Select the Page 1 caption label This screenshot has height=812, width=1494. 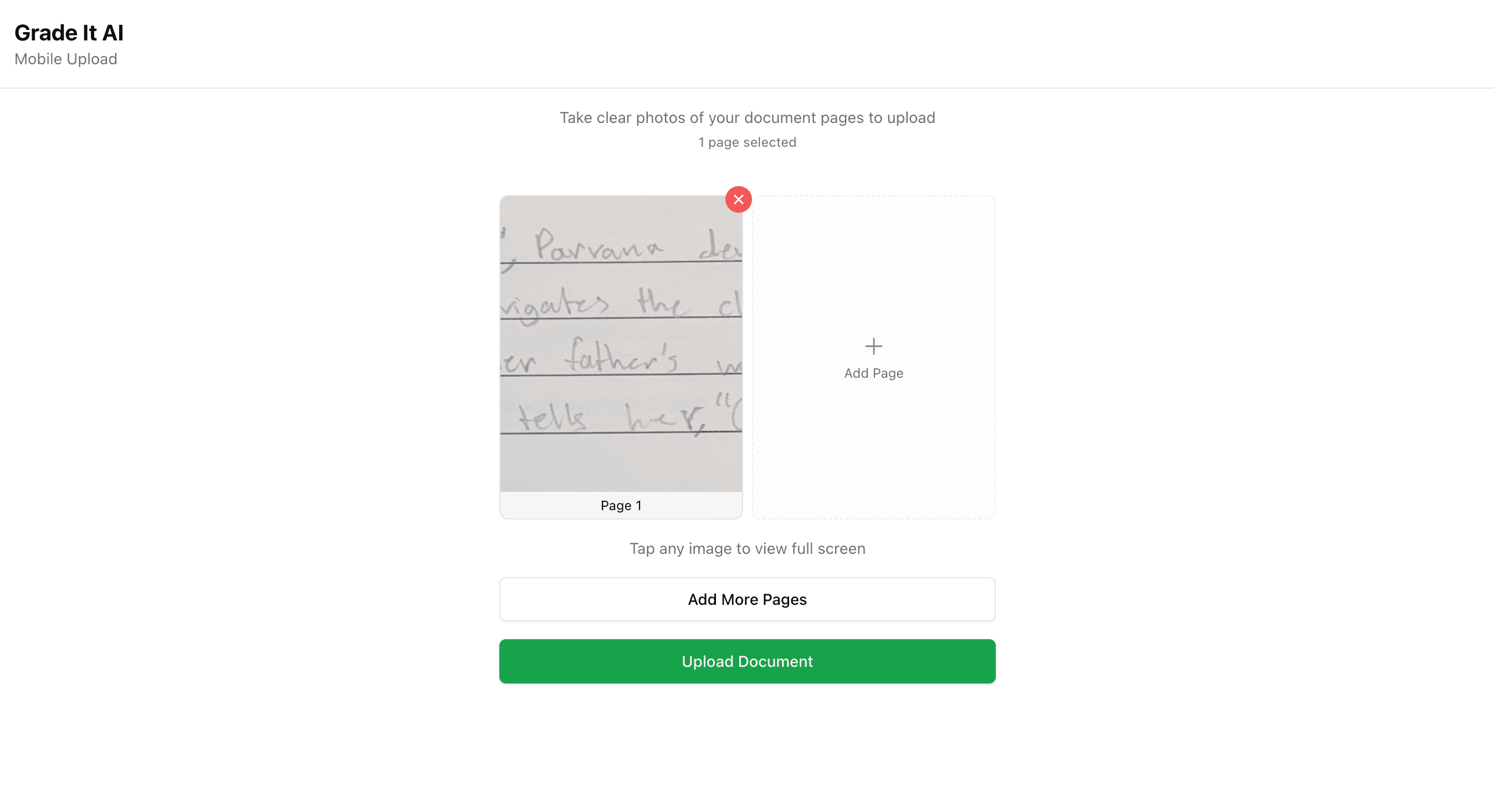[621, 505]
